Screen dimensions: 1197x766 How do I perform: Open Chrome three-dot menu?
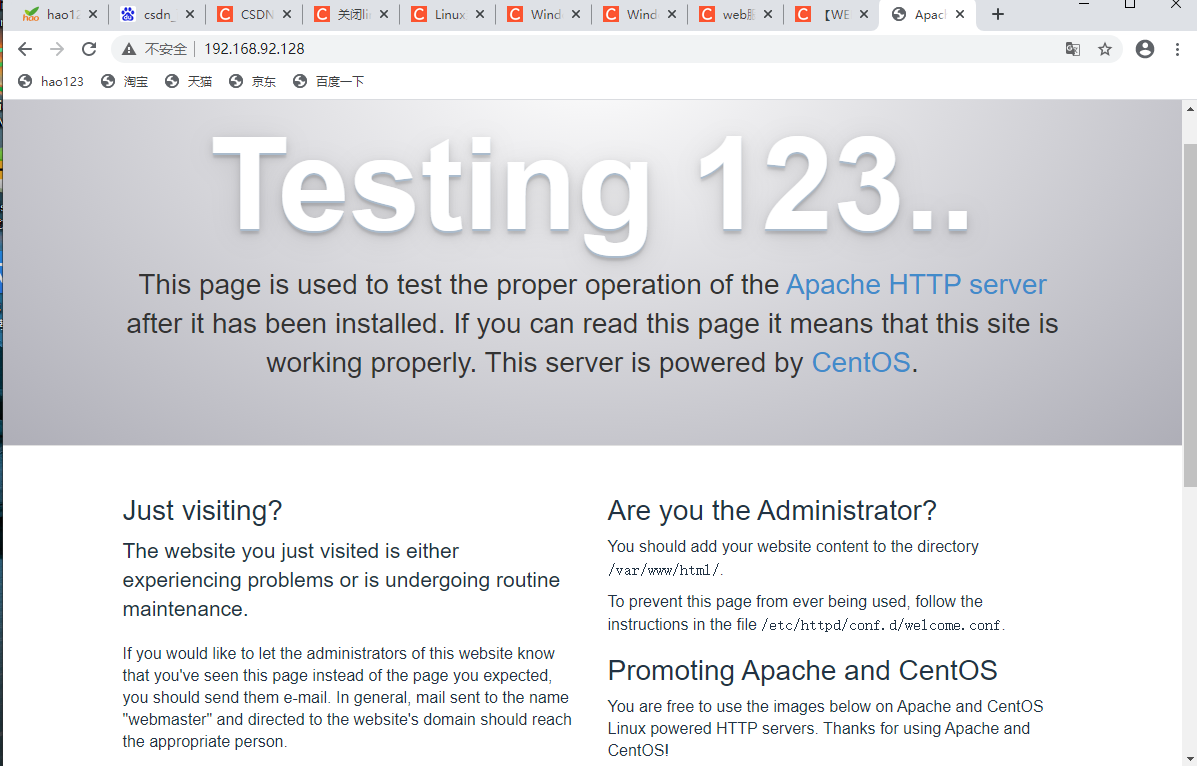pos(1177,49)
